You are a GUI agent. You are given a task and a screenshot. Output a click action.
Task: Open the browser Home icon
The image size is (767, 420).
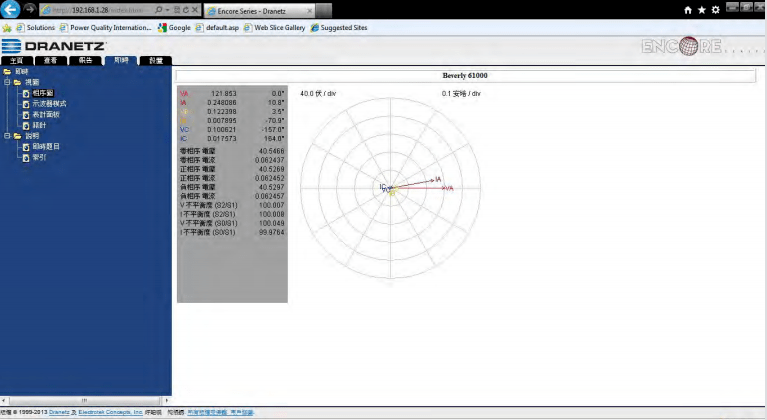point(687,10)
